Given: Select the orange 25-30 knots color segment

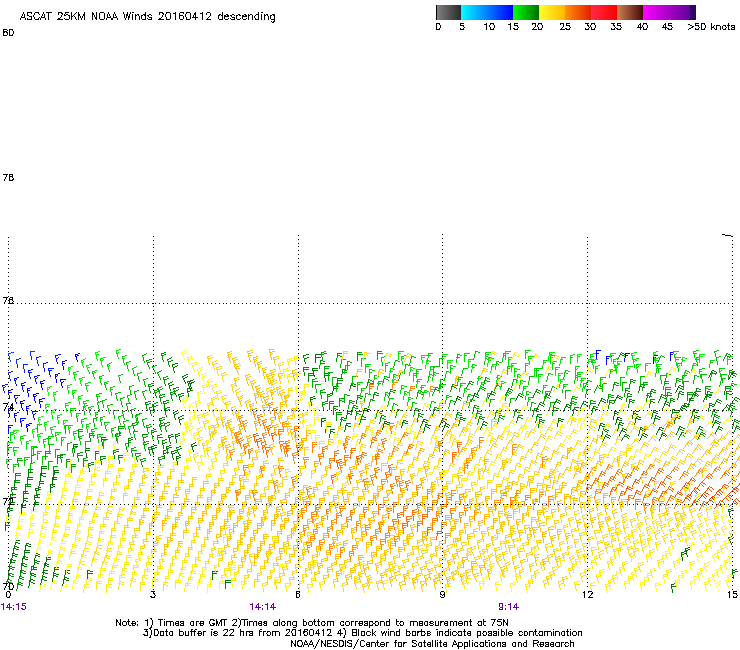Looking at the screenshot, I should 578,12.
